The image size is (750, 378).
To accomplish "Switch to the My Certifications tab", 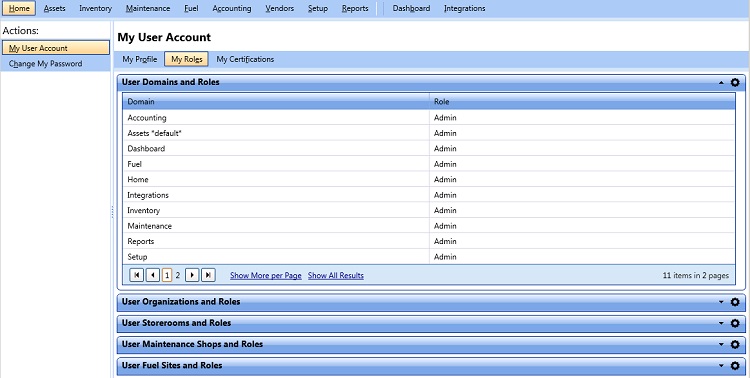I will pos(245,59).
